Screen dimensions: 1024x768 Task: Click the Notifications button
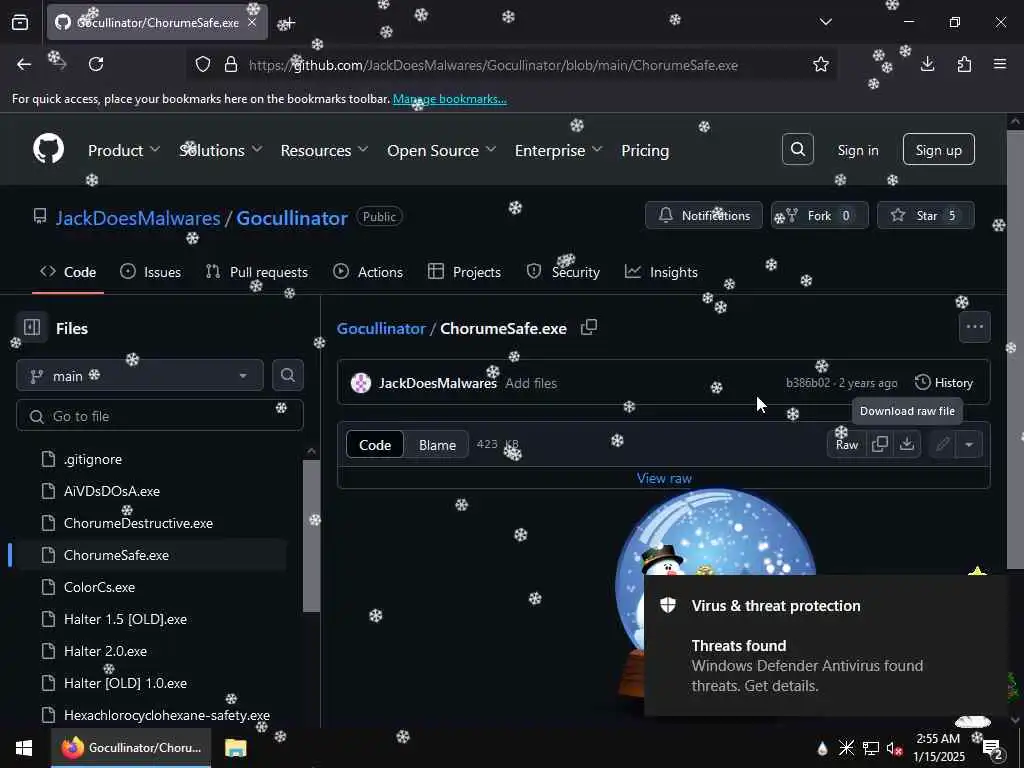point(703,216)
